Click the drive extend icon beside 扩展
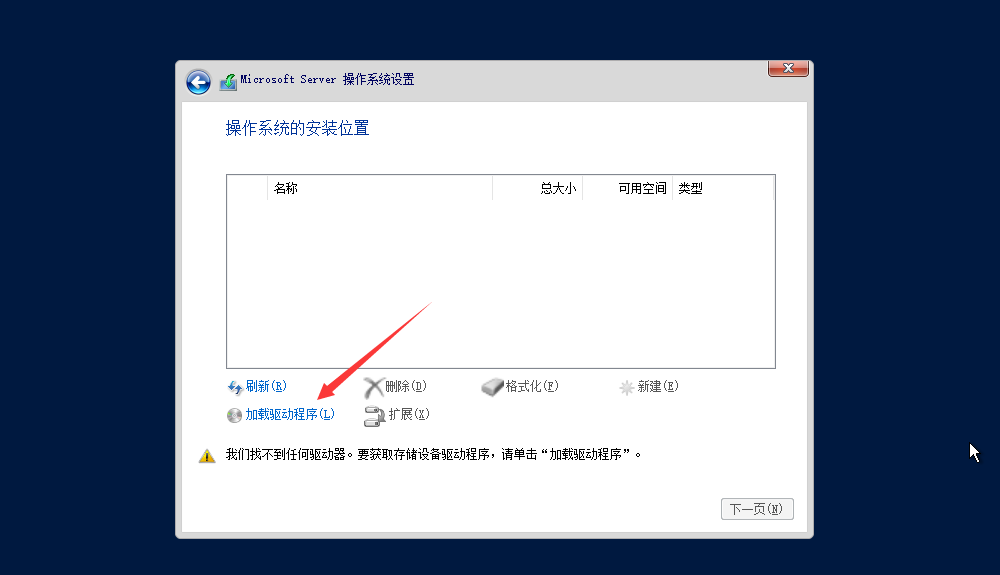The image size is (1000, 575). [x=374, y=415]
